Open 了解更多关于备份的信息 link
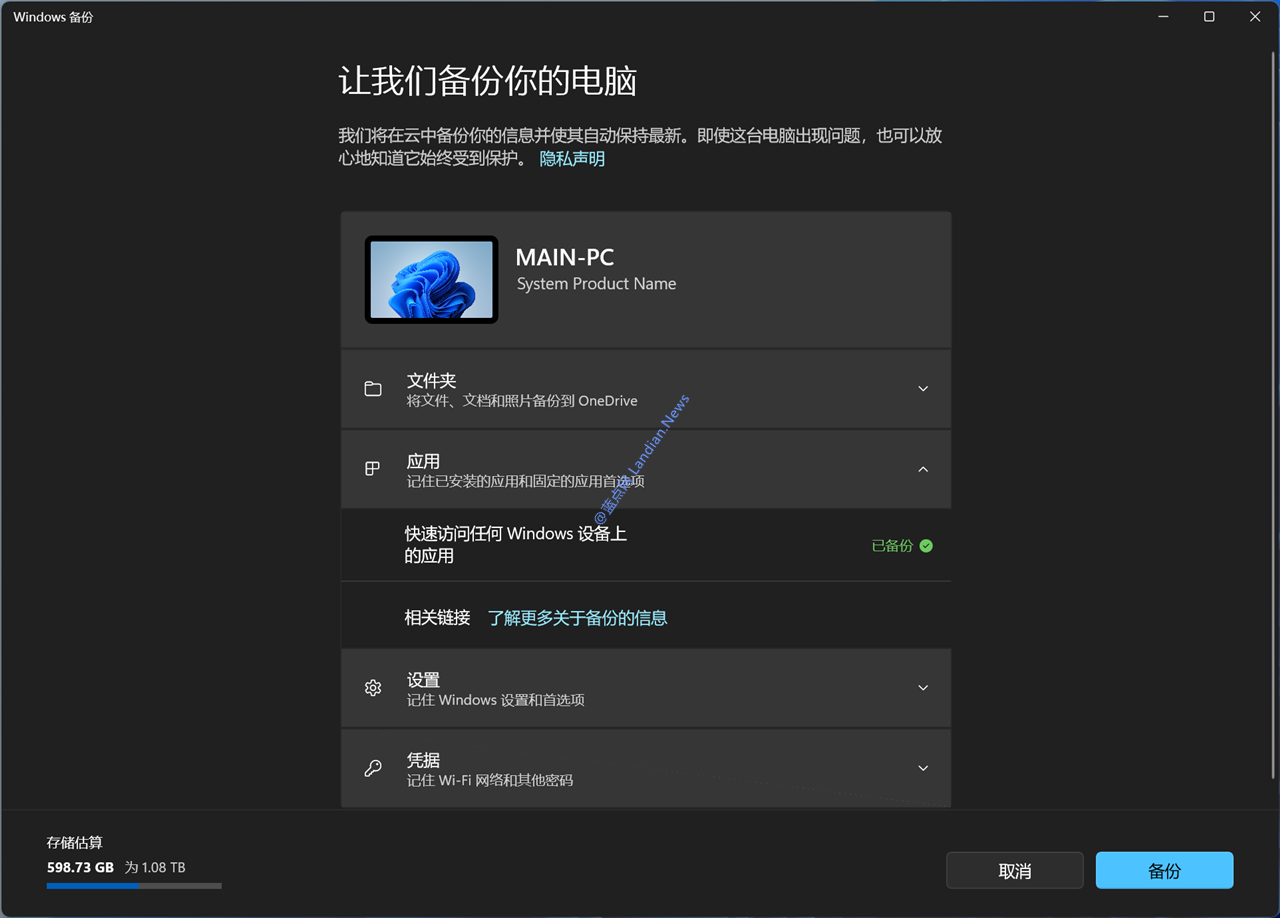The height and width of the screenshot is (918, 1280). [x=577, y=617]
